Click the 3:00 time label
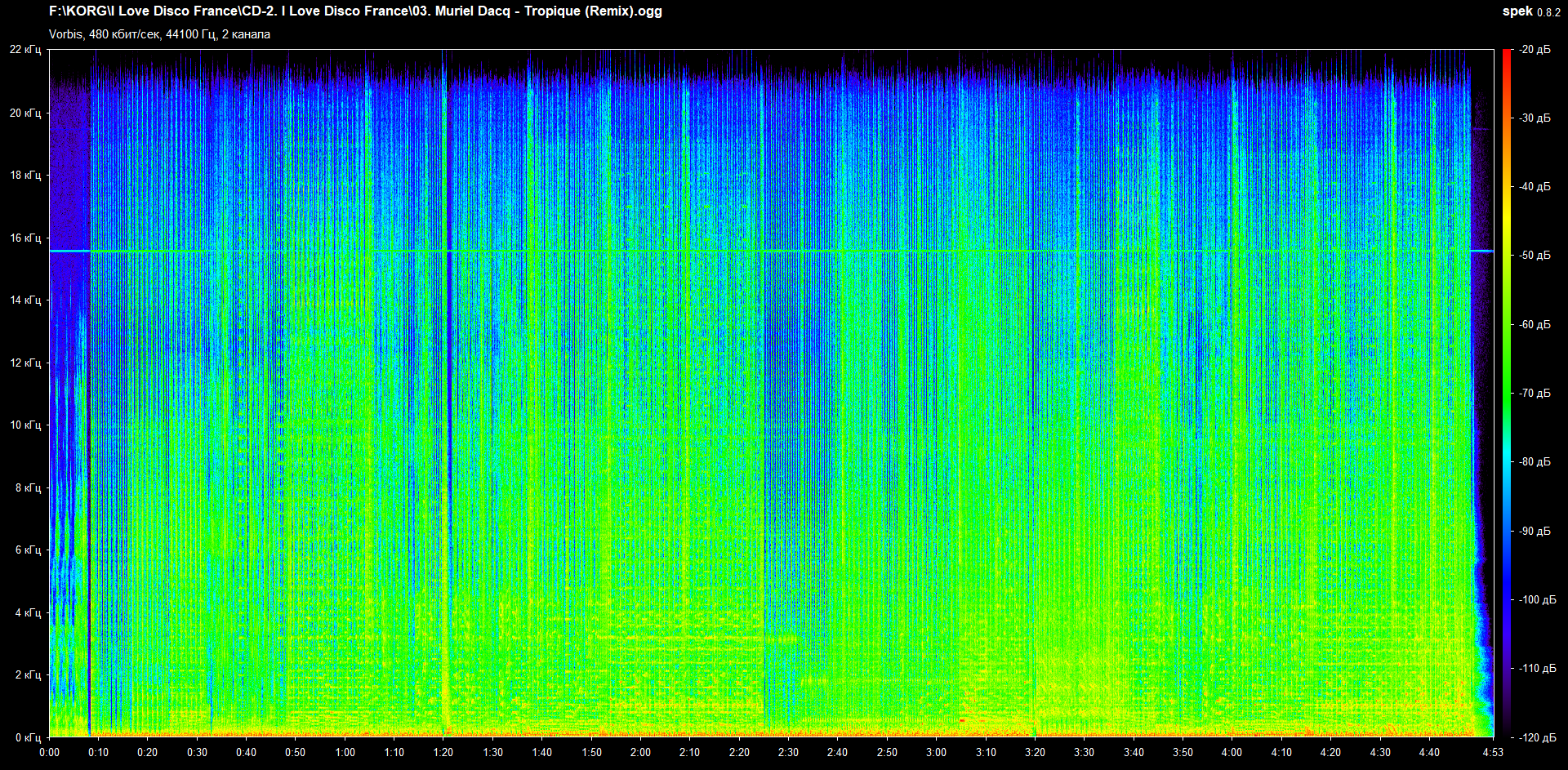This screenshot has height=770, width=1568. (937, 752)
